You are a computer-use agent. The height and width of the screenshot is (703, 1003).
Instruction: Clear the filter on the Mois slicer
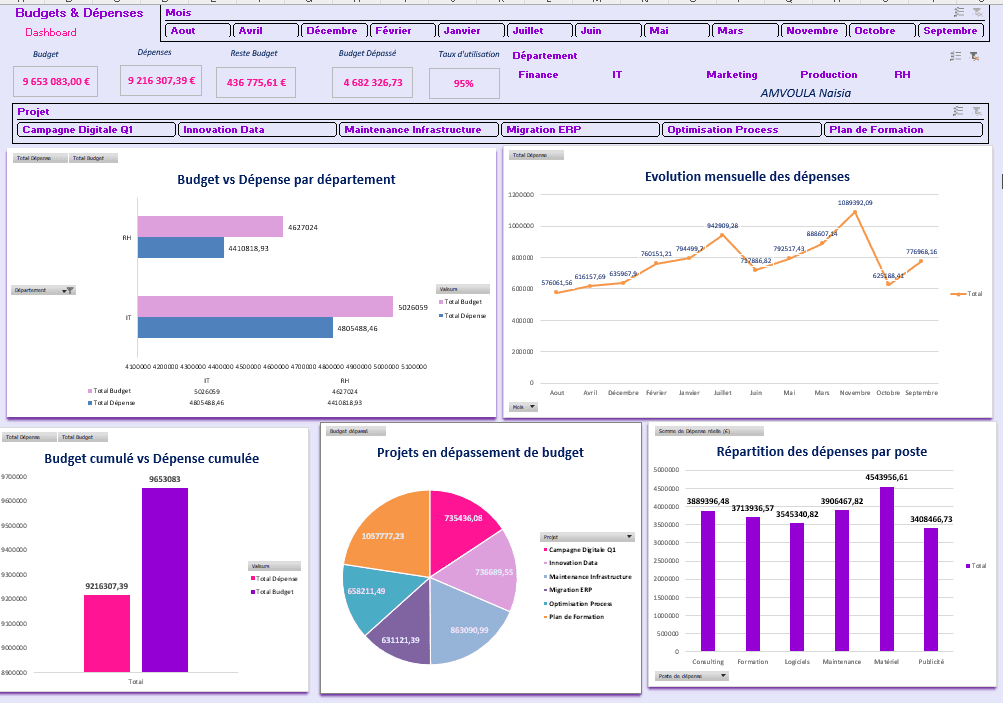point(976,12)
